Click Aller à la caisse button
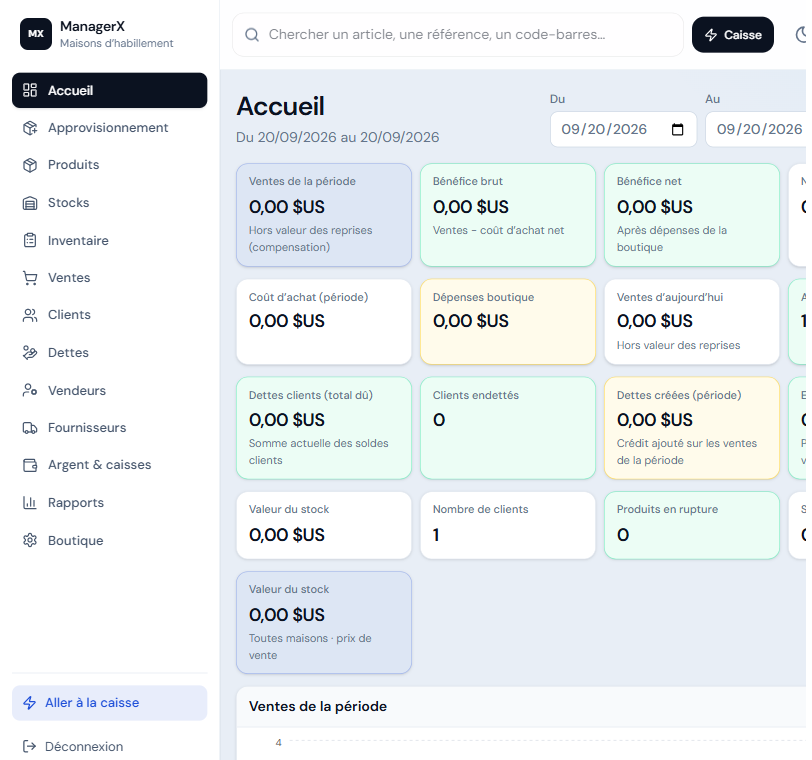Screen dimensions: 812x760 110,703
